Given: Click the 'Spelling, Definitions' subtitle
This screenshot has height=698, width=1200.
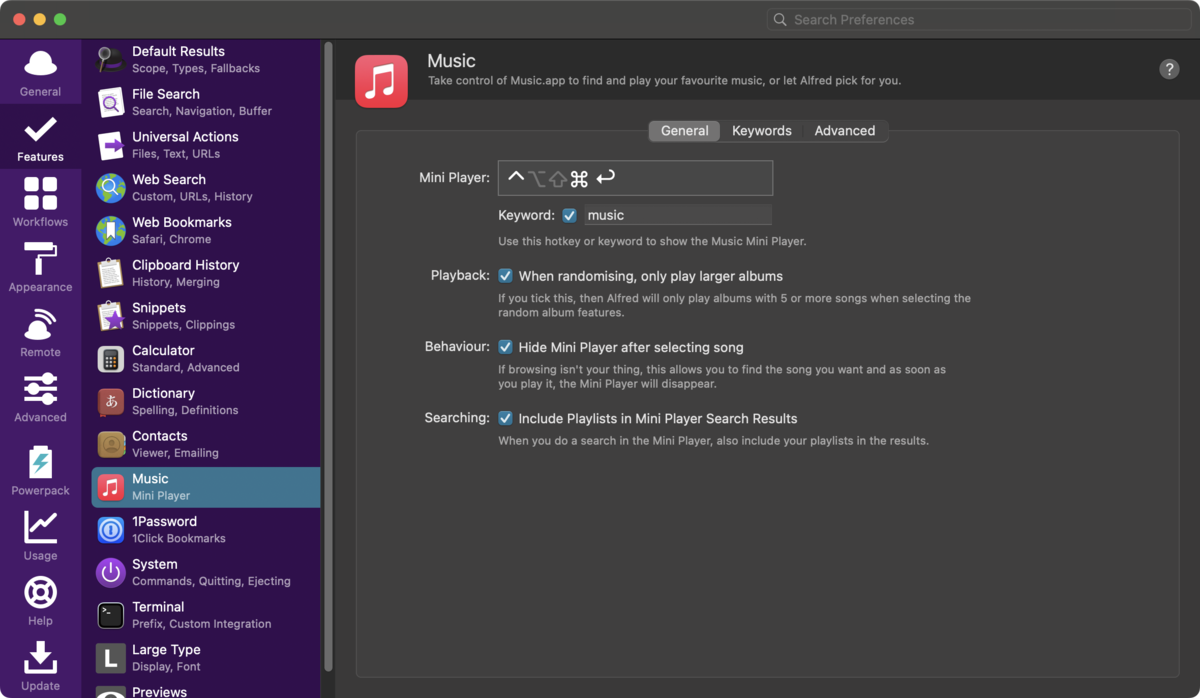Looking at the screenshot, I should click(x=185, y=411).
